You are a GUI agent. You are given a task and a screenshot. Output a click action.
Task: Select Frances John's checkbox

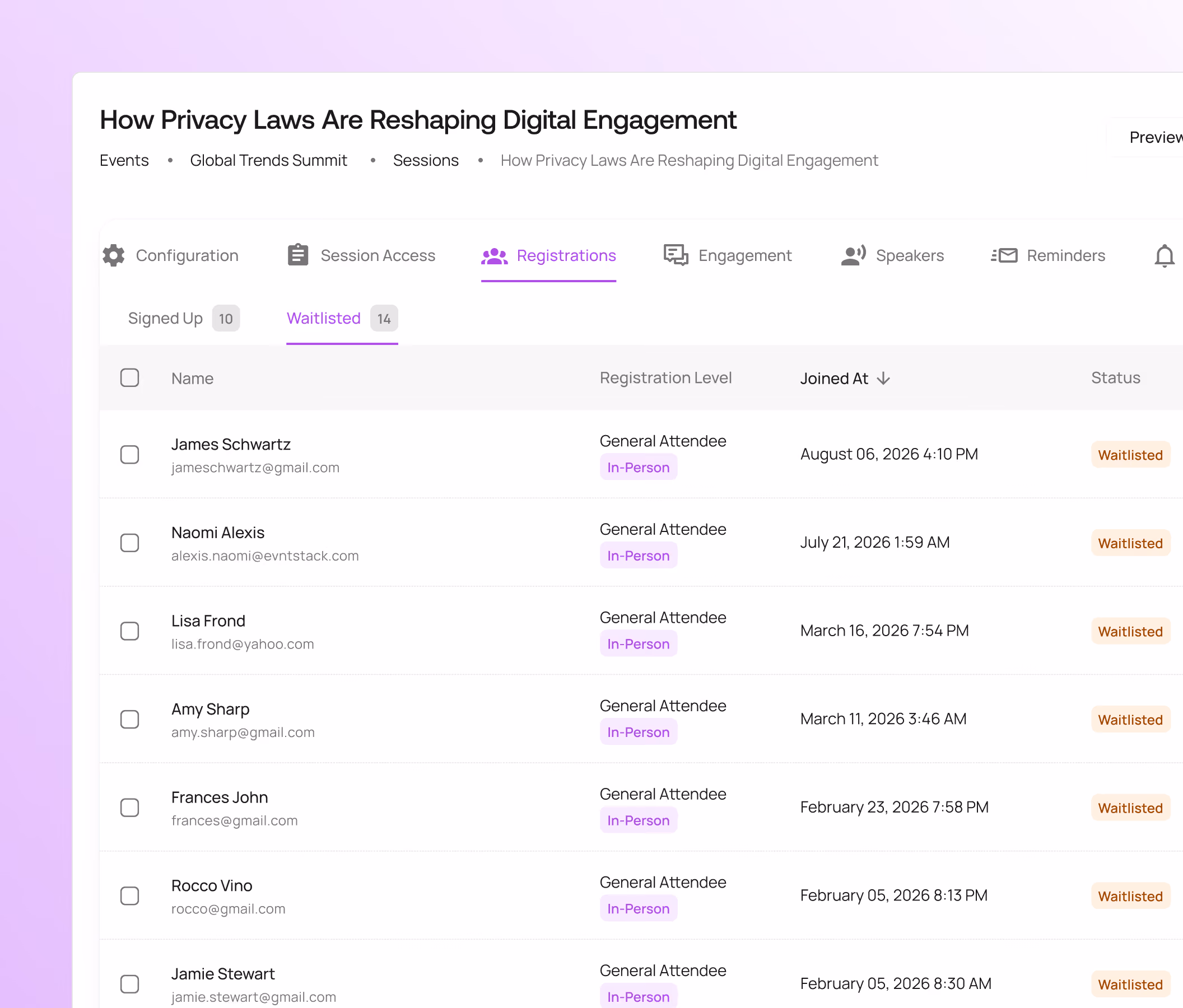coord(129,808)
